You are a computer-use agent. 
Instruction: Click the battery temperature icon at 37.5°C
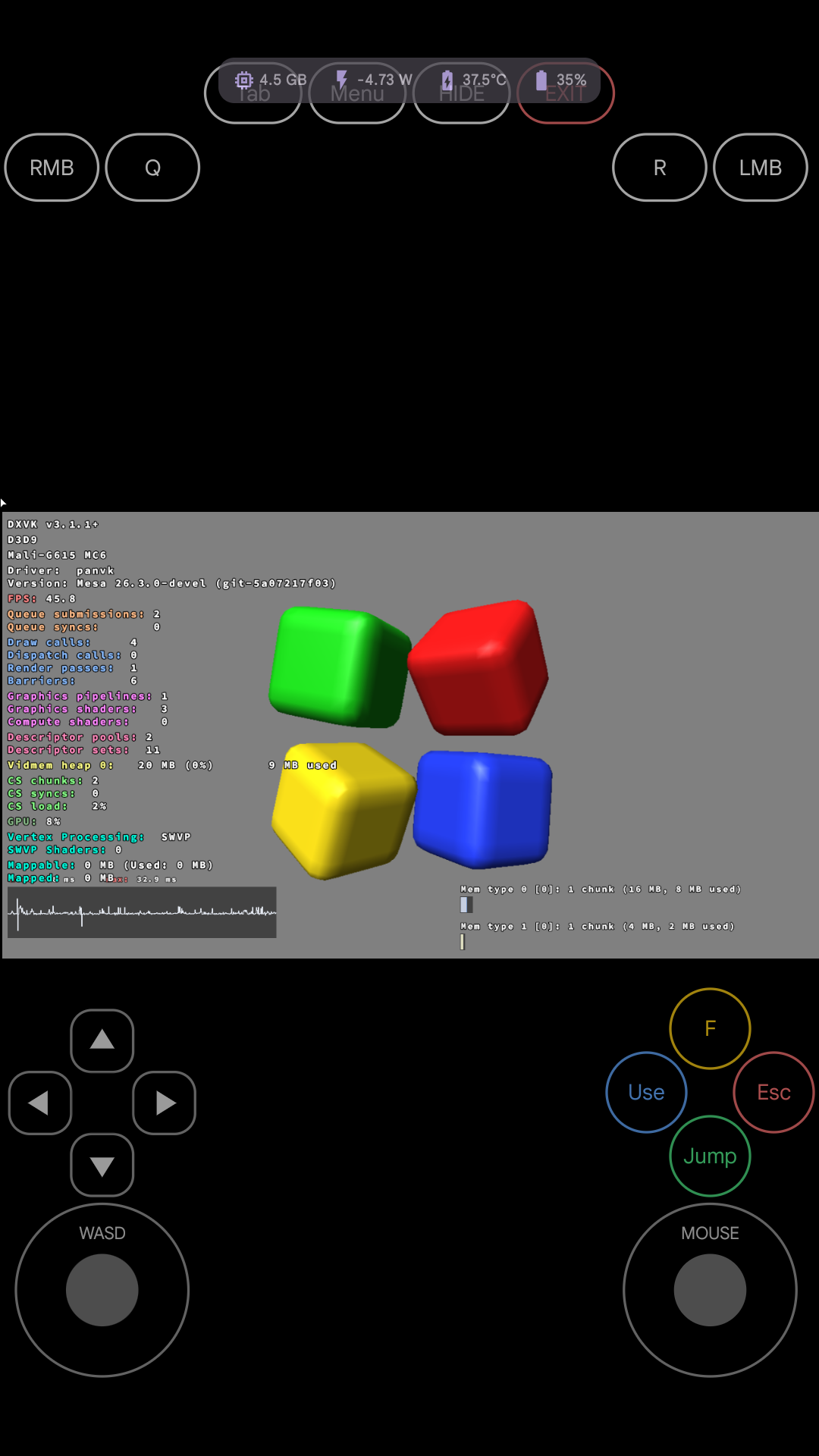pos(447,80)
